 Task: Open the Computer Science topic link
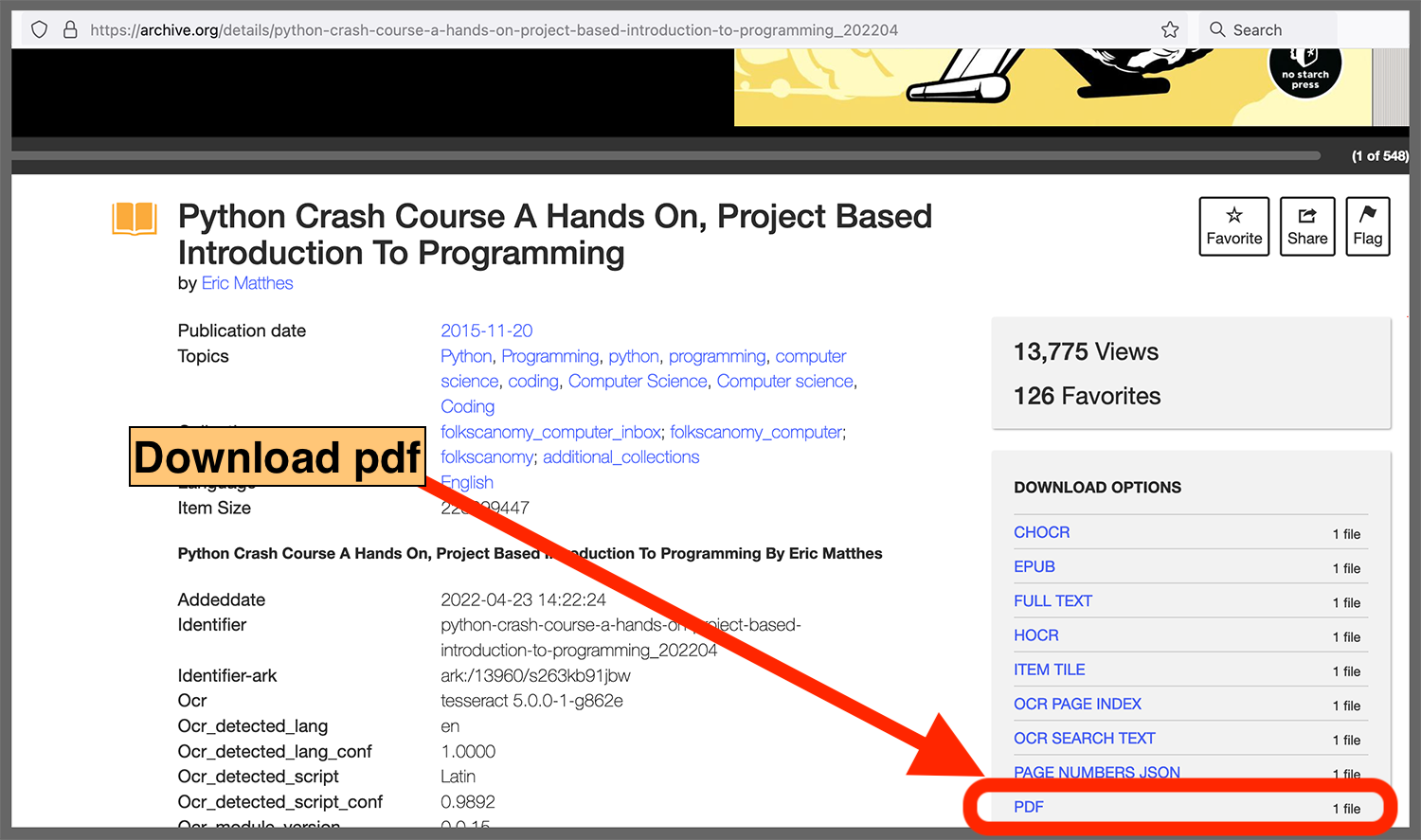click(638, 381)
